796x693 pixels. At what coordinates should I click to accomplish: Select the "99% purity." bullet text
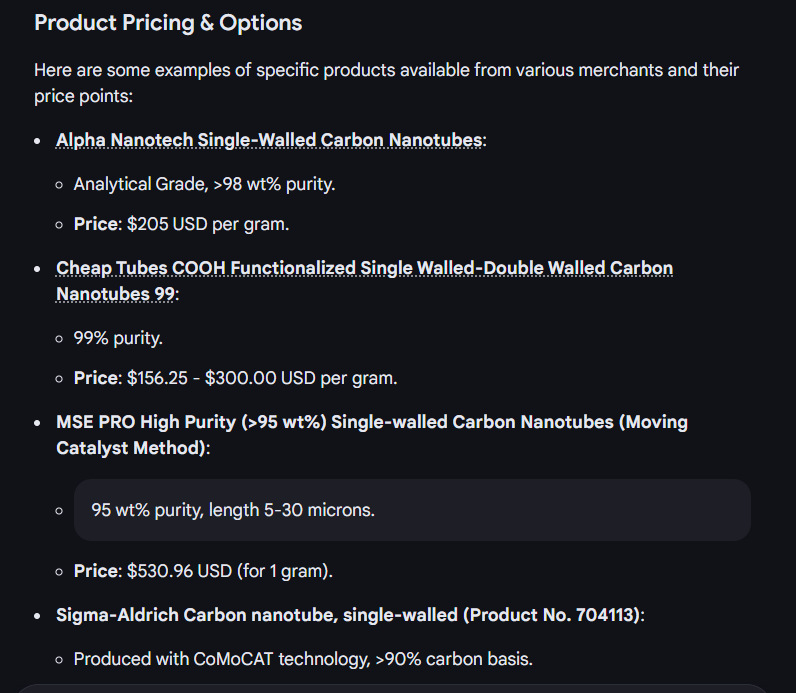point(118,338)
